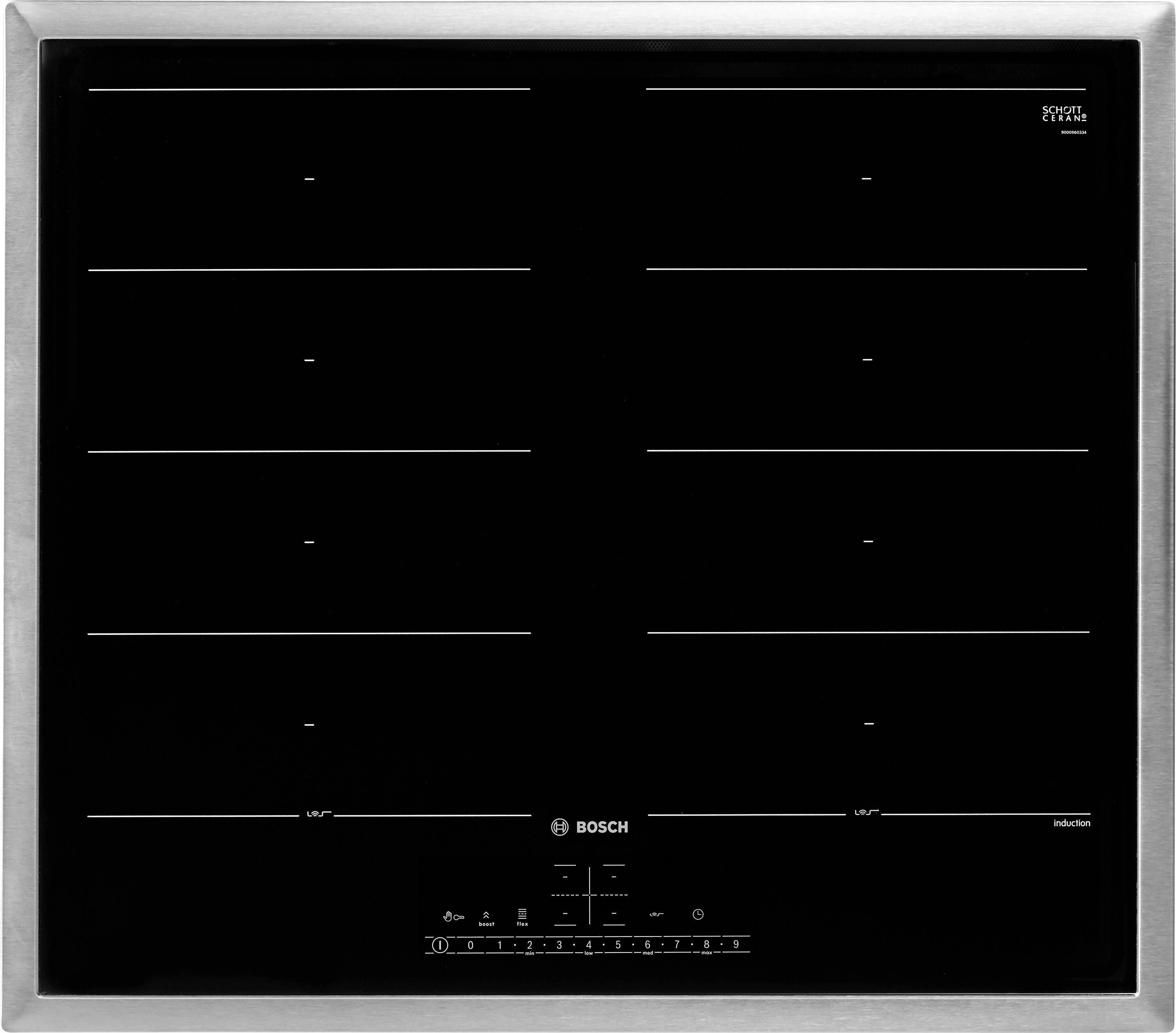Select the timer clock icon
The image size is (1176, 1033).
point(699,915)
